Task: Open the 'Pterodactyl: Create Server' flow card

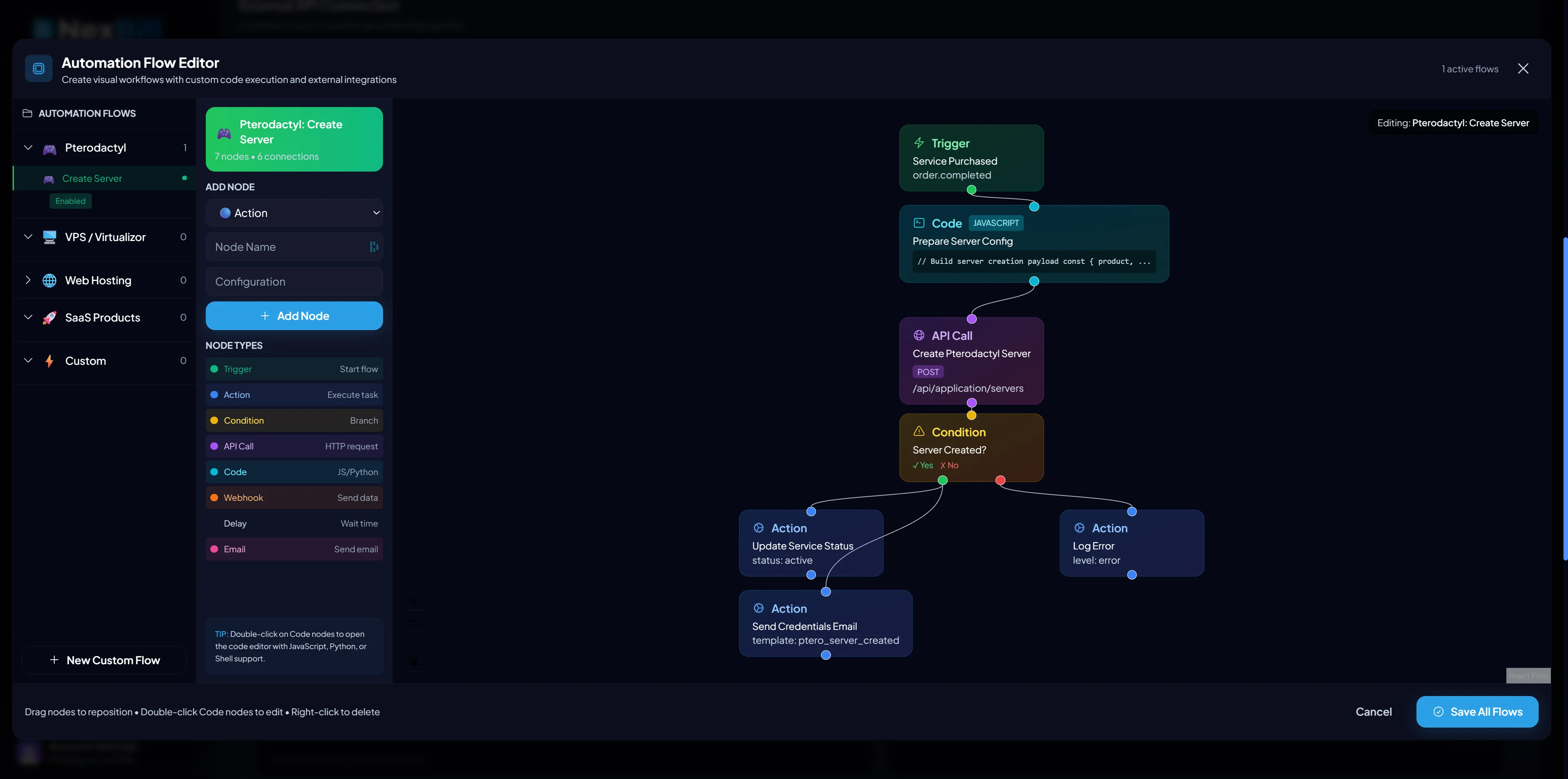Action: coord(294,139)
